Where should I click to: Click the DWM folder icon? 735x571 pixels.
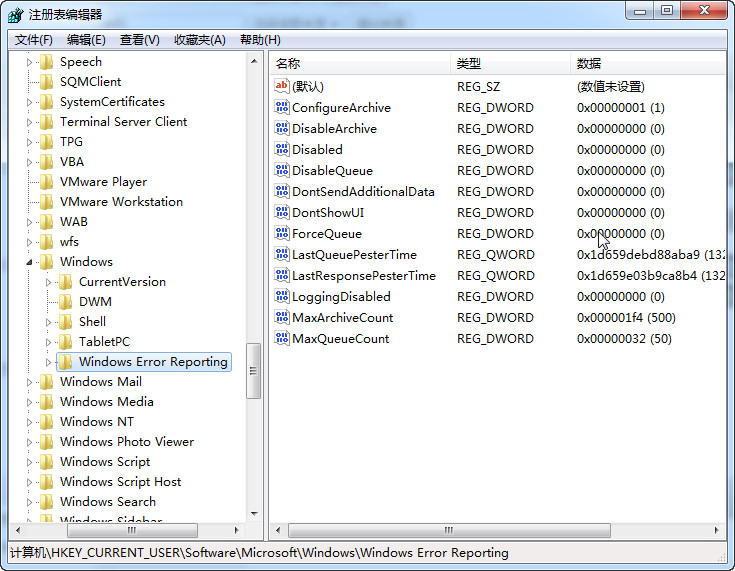coord(66,301)
